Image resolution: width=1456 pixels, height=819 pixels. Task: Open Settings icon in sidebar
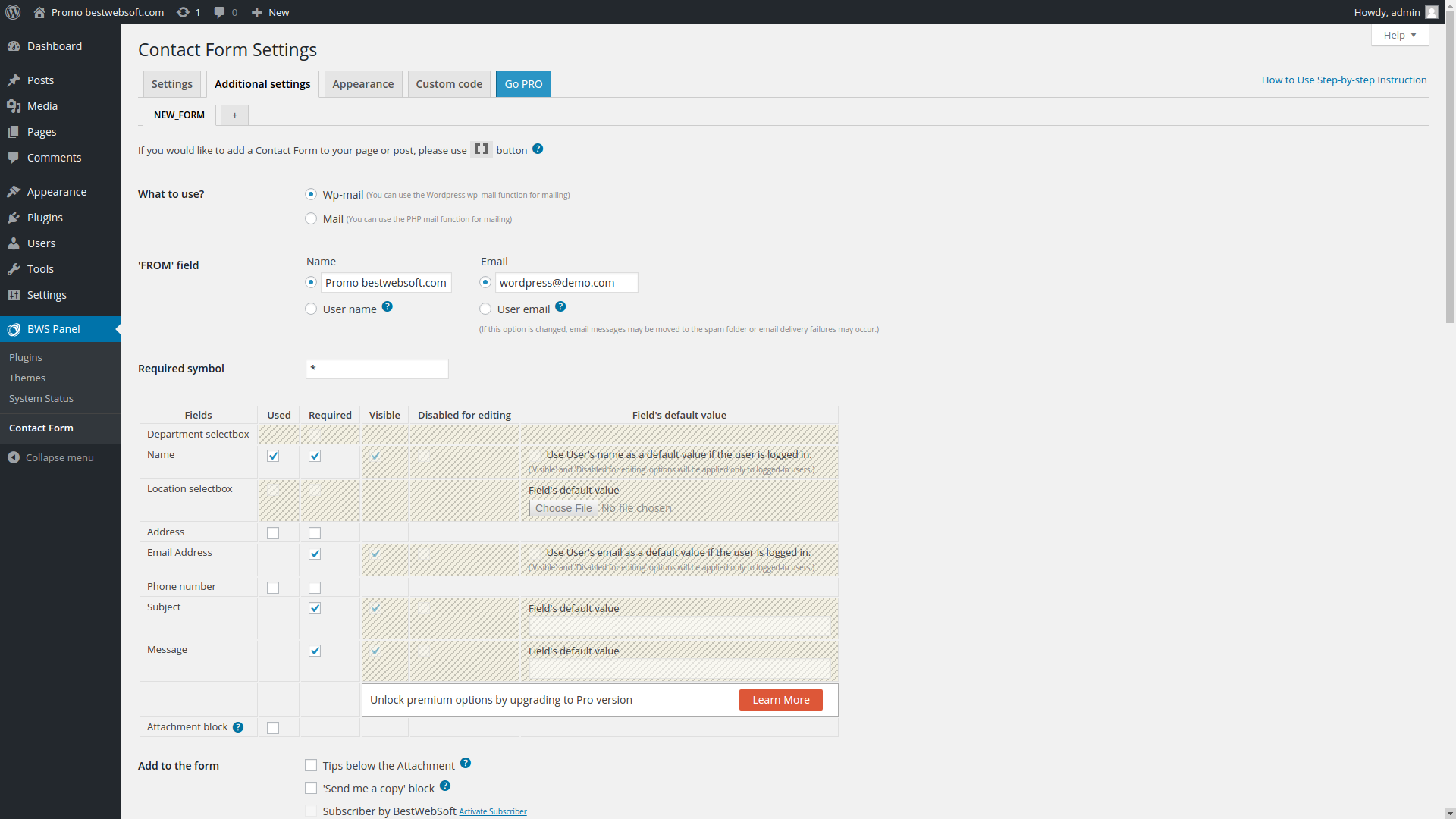pos(14,295)
